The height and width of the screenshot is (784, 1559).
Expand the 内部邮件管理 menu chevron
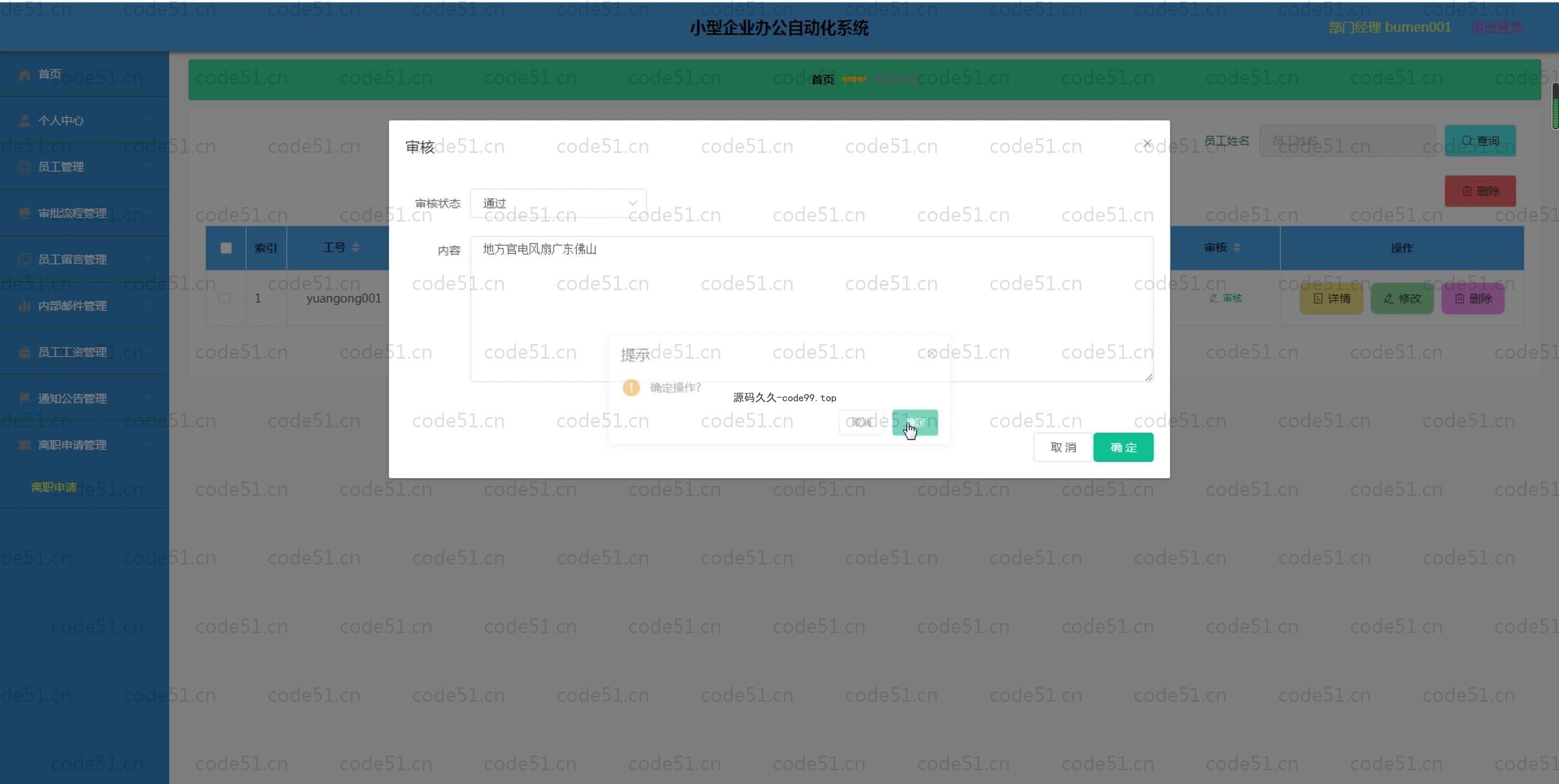pos(149,305)
